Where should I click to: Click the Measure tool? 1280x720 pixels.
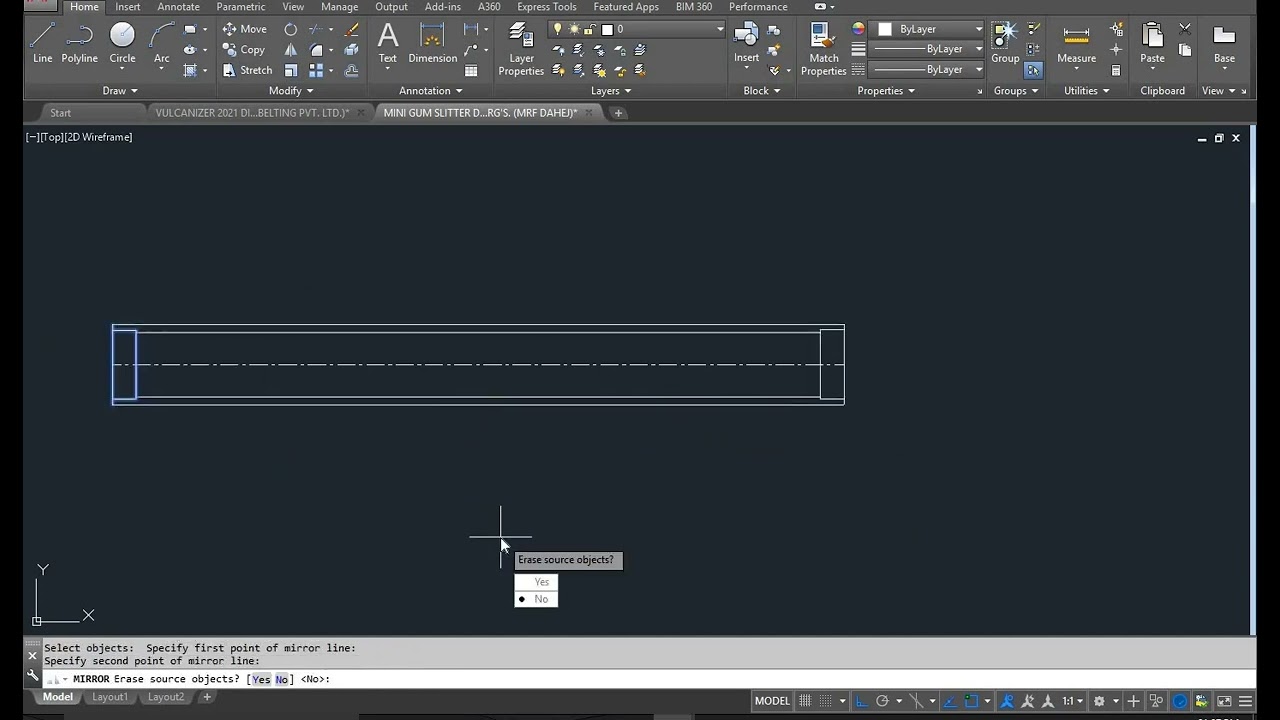[x=1076, y=44]
